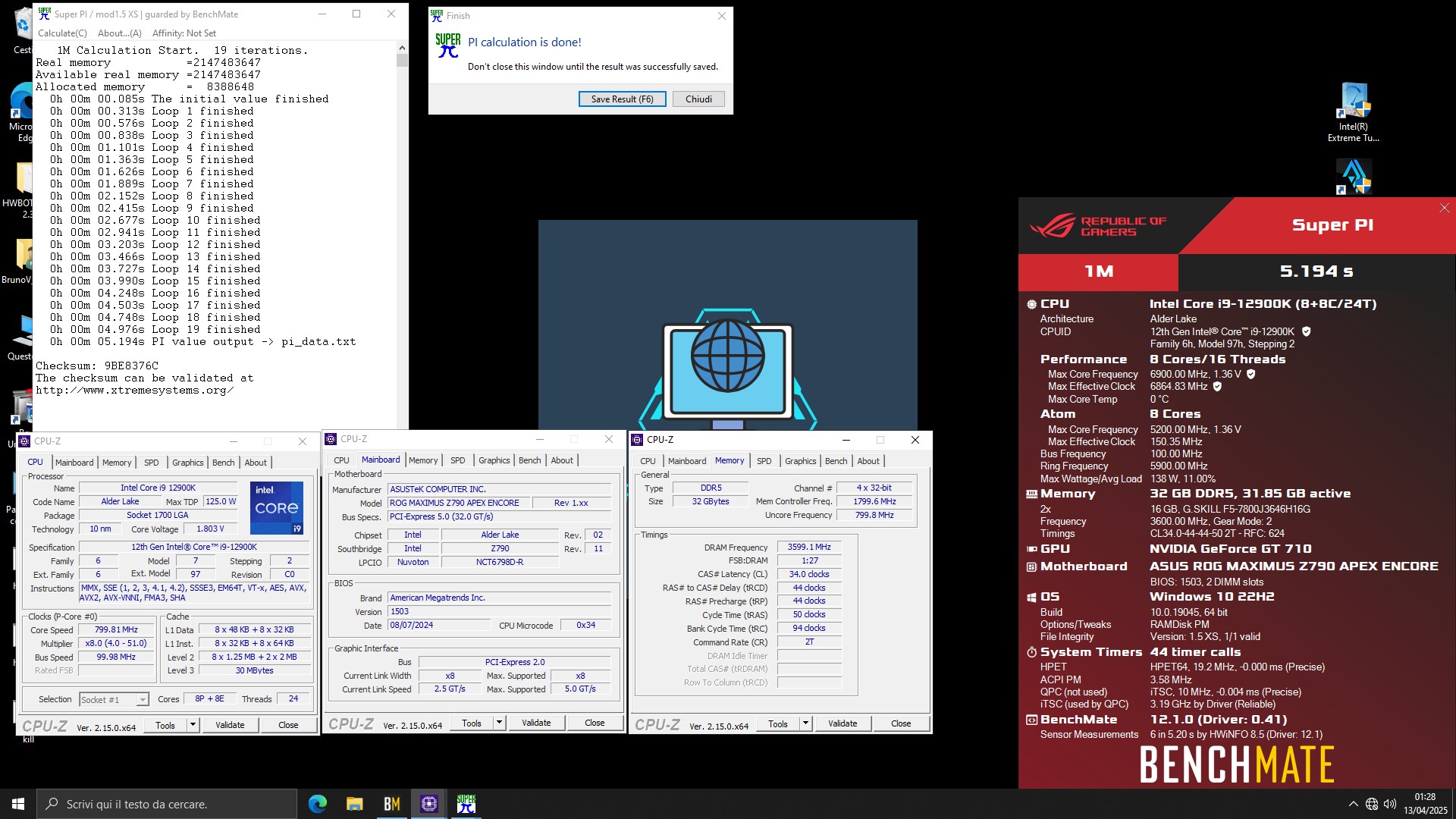This screenshot has width=1456, height=819.
Task: Expand Tools dropdown arrow in right CPU-Z
Action: click(x=805, y=723)
